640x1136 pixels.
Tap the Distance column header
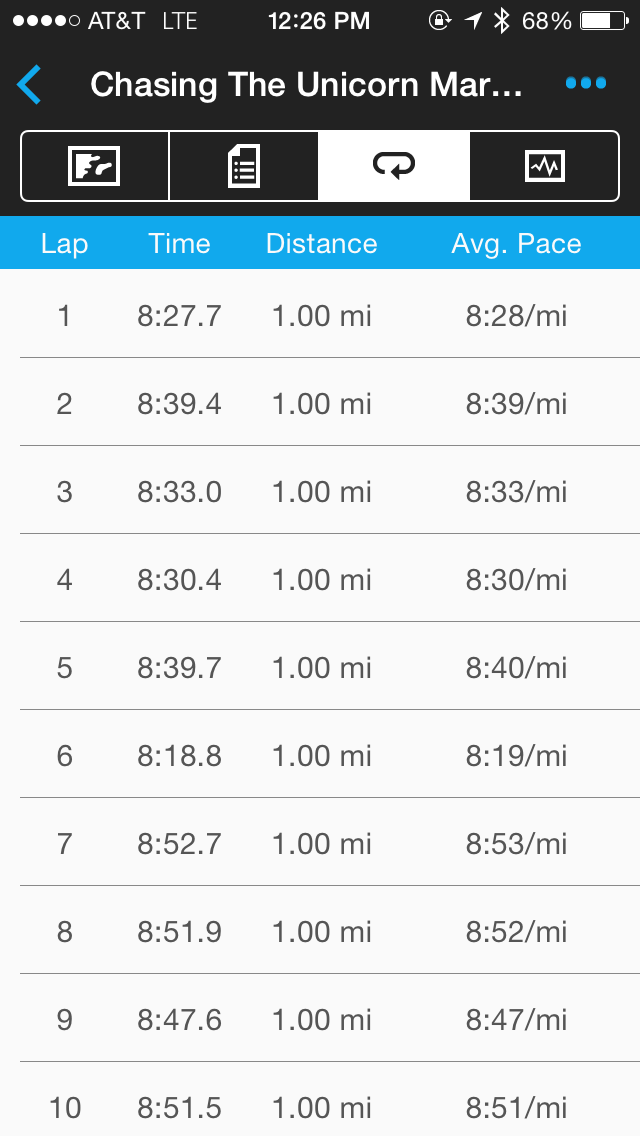[321, 244]
